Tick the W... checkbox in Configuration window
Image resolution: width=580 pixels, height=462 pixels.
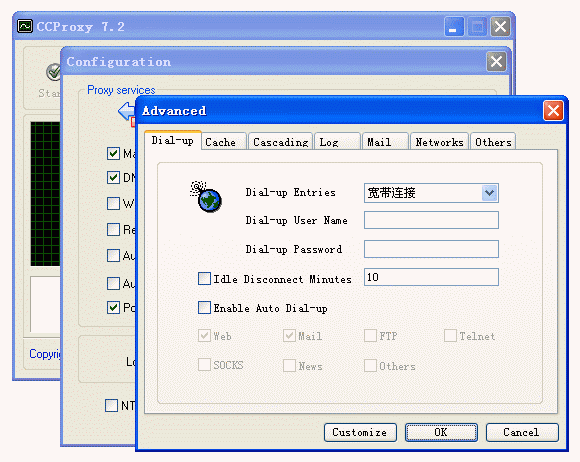click(113, 203)
